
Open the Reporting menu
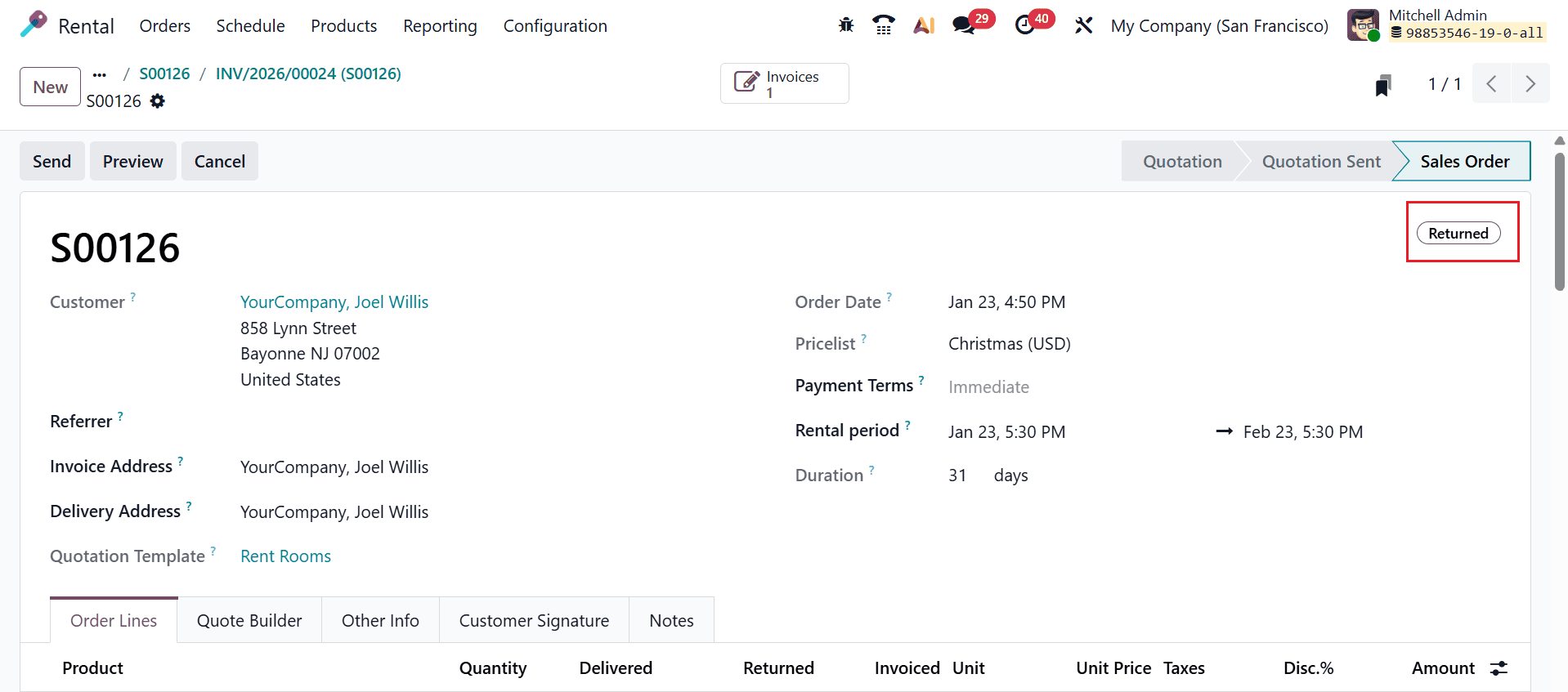[440, 26]
